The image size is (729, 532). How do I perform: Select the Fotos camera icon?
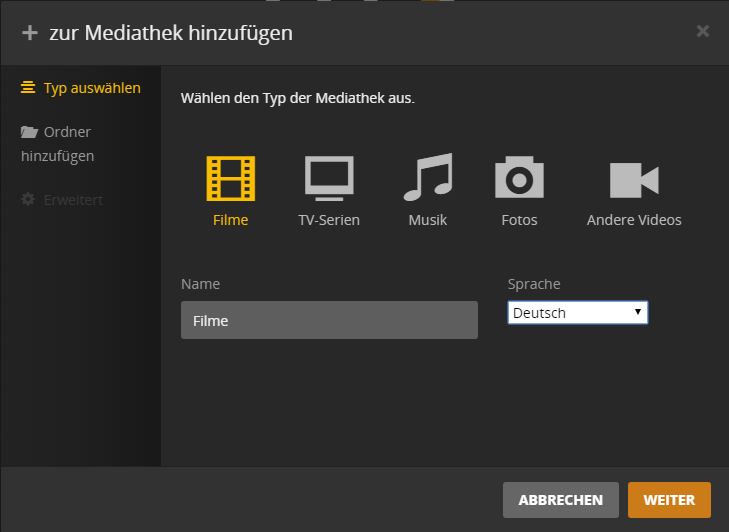tap(519, 177)
